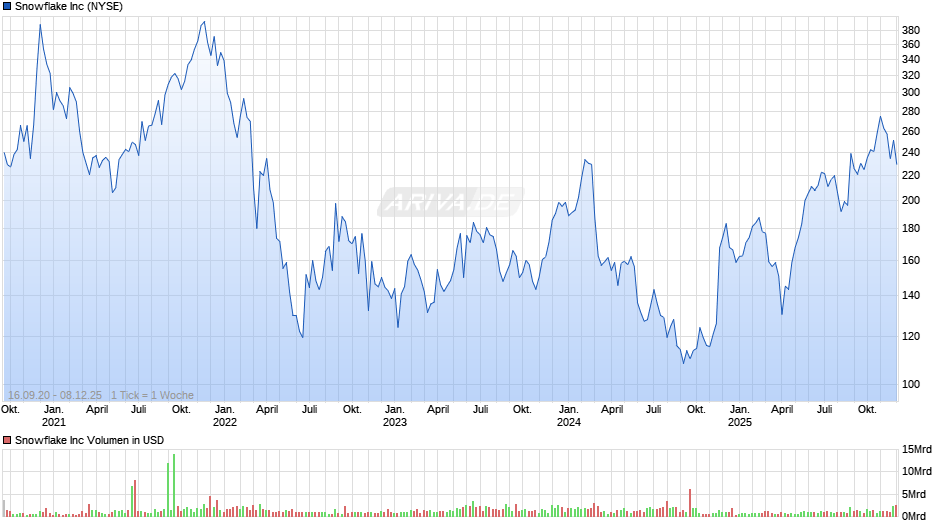Click the 120 price axis label
The height and width of the screenshot is (526, 940).
911,336
